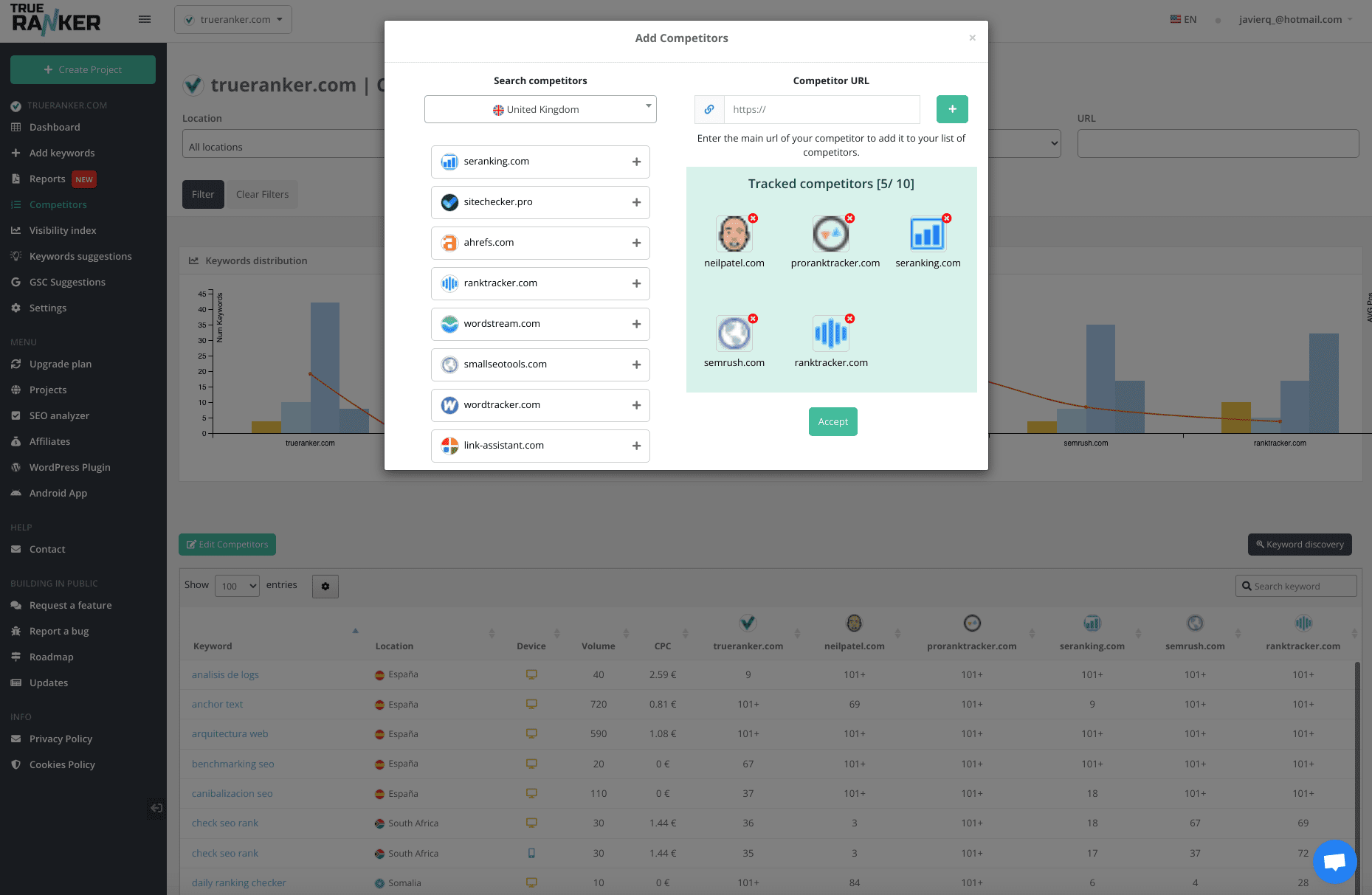The width and height of the screenshot is (1372, 895).
Task: Open Add keywords sidebar item
Action: [62, 153]
